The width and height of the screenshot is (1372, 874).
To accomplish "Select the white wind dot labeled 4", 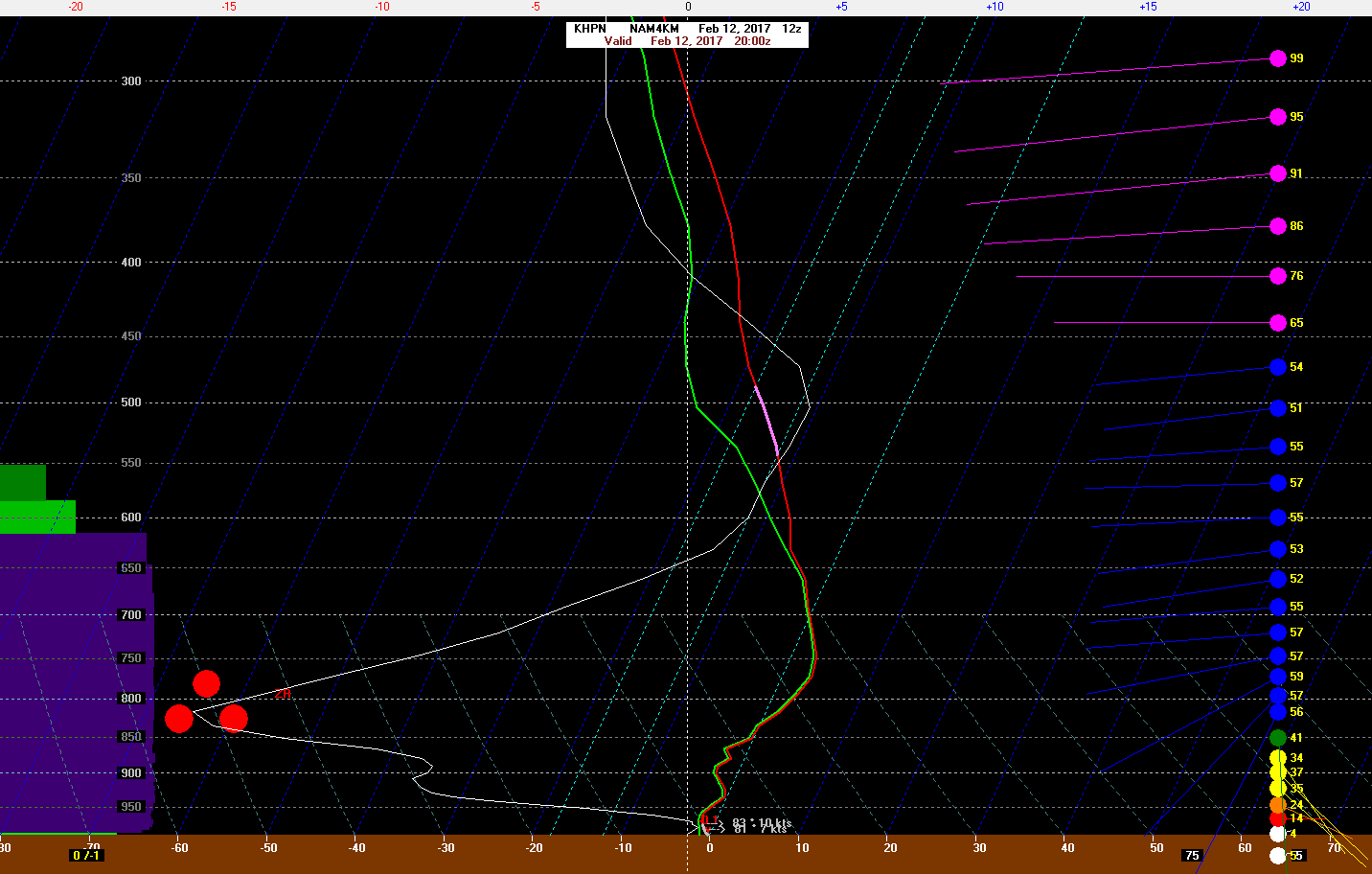I will click(1277, 834).
